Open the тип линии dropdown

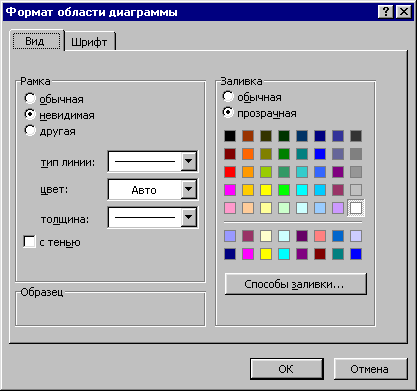(189, 161)
